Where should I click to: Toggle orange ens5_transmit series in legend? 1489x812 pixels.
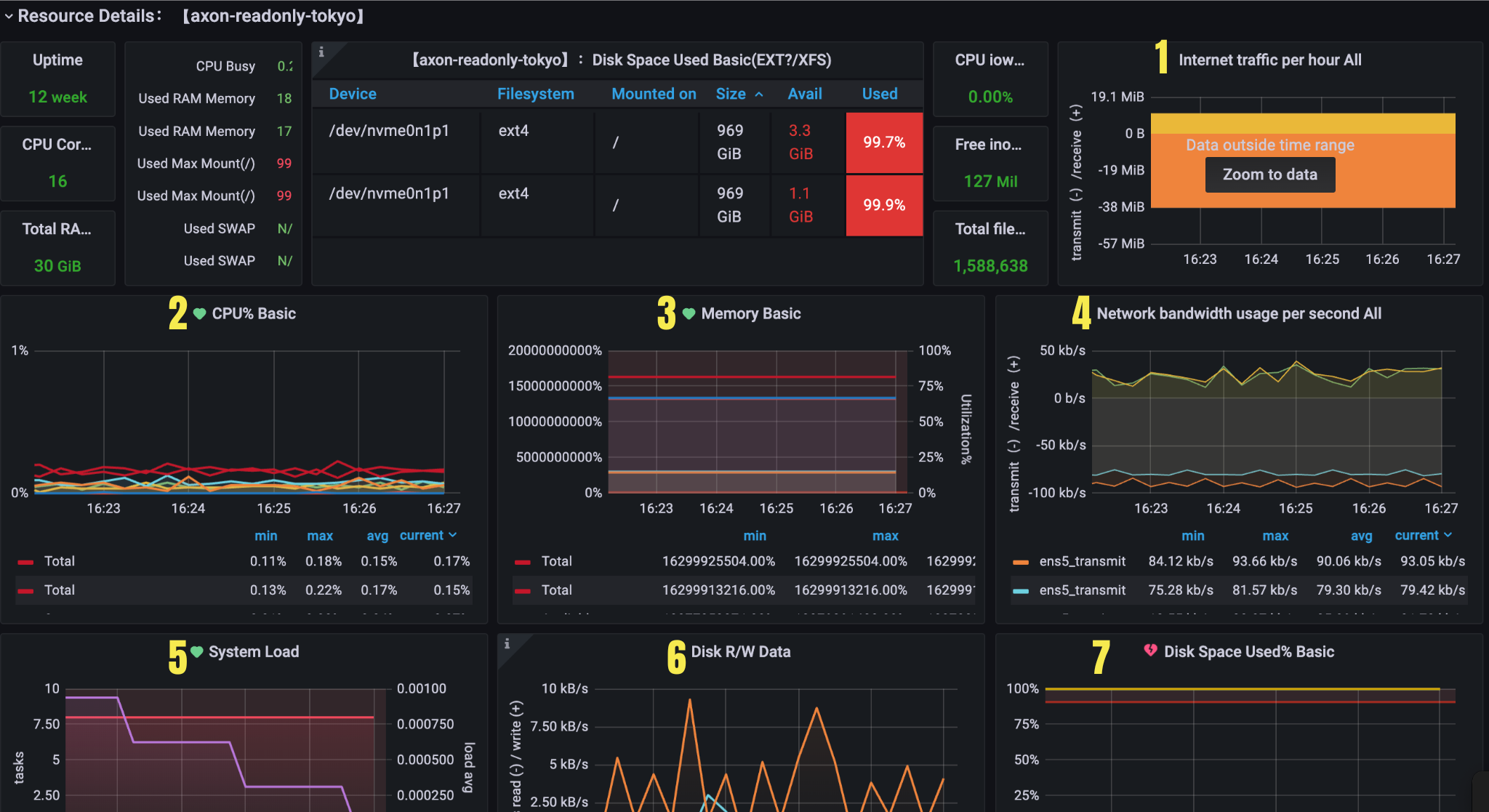1082,561
